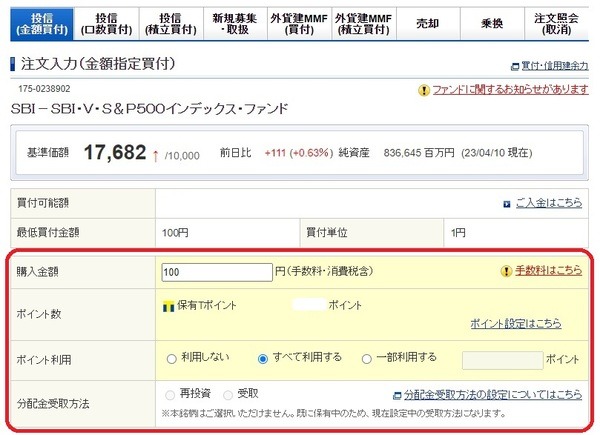Viewport: 600px width, 435px height.
Task: Open ポイント設定はこちら link
Action: click(x=515, y=324)
